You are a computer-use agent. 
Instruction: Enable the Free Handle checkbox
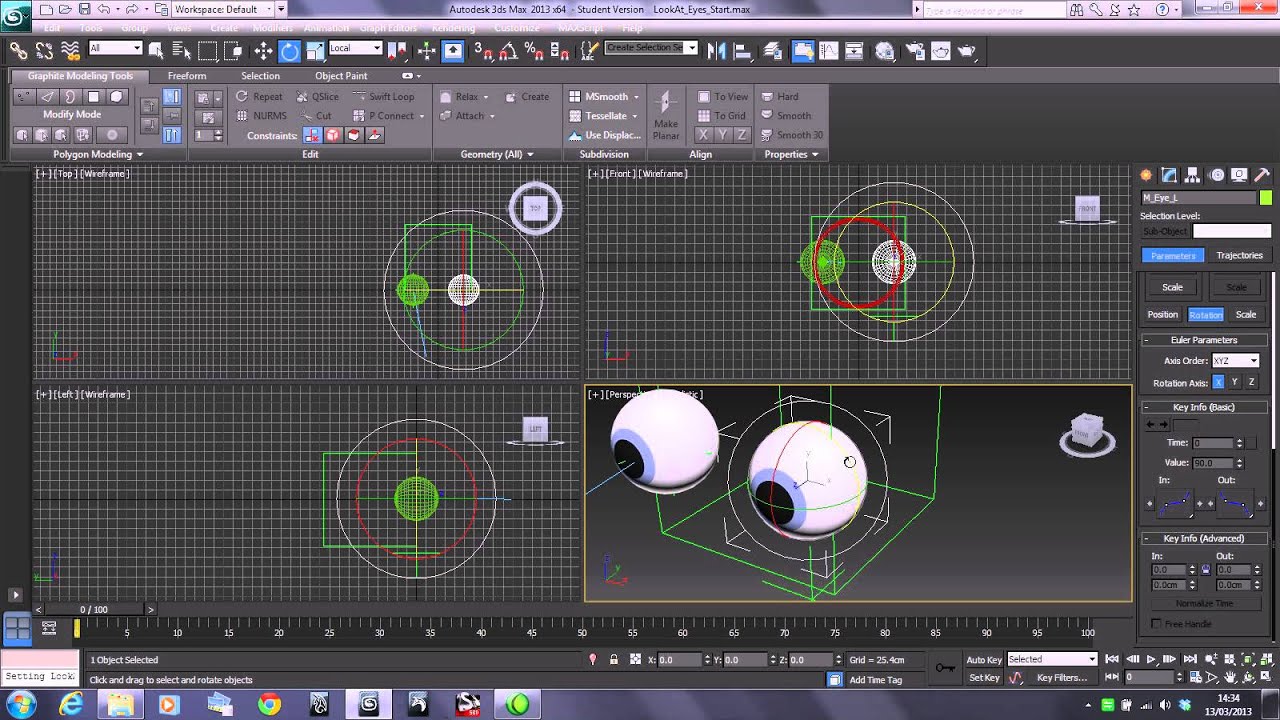[1157, 624]
